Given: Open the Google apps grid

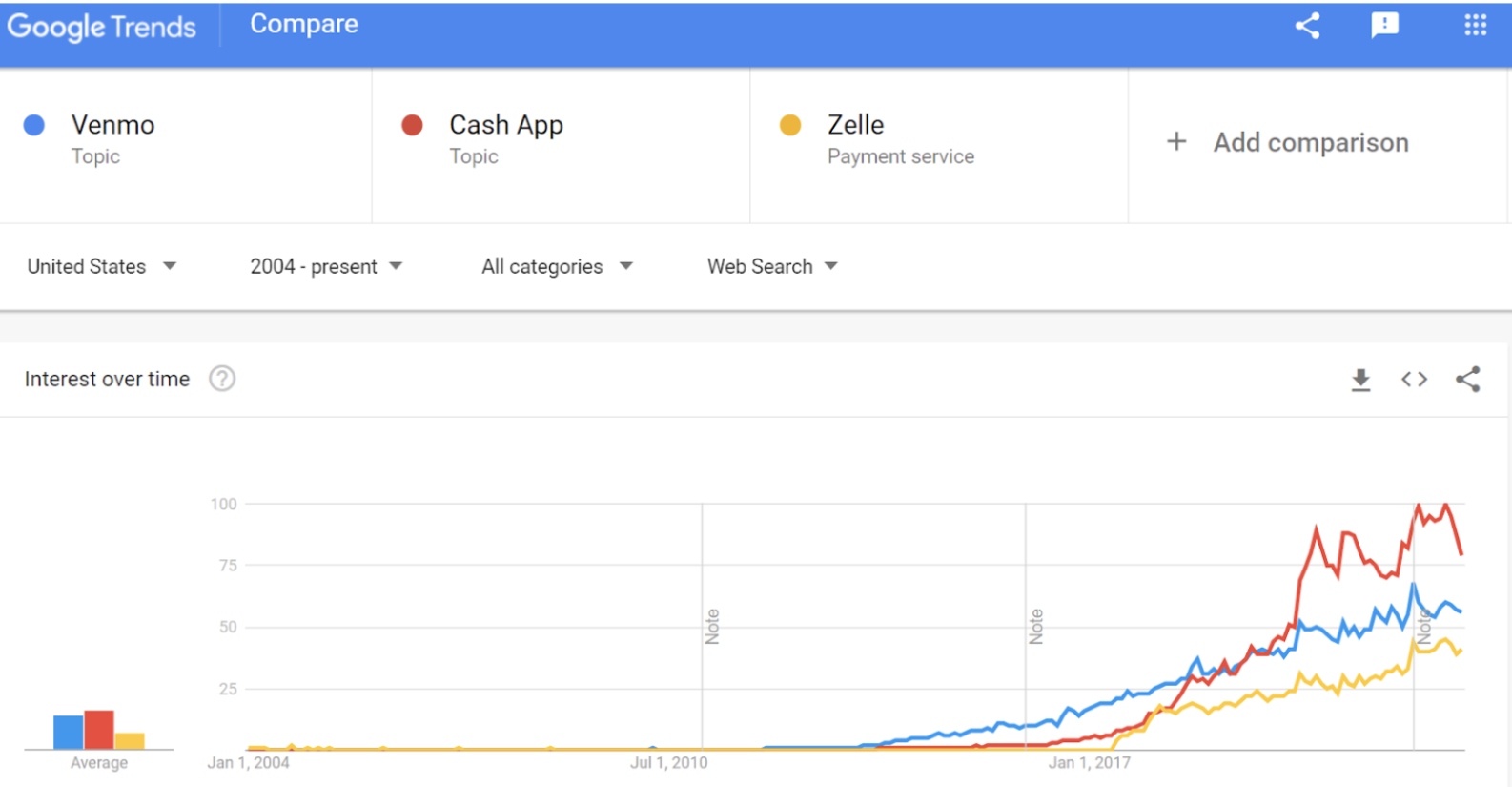Looking at the screenshot, I should [x=1475, y=26].
